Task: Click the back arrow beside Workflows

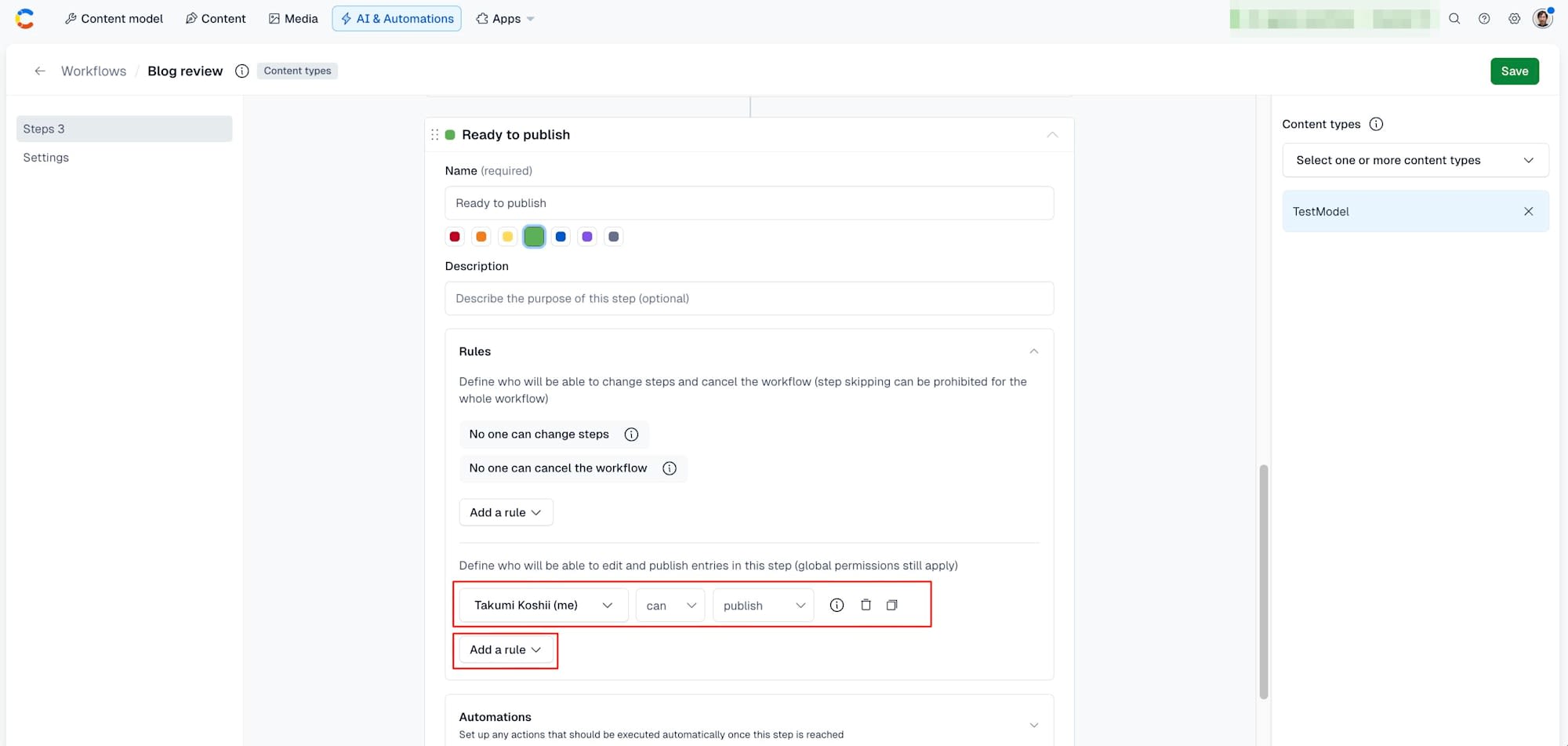Action: tap(40, 71)
